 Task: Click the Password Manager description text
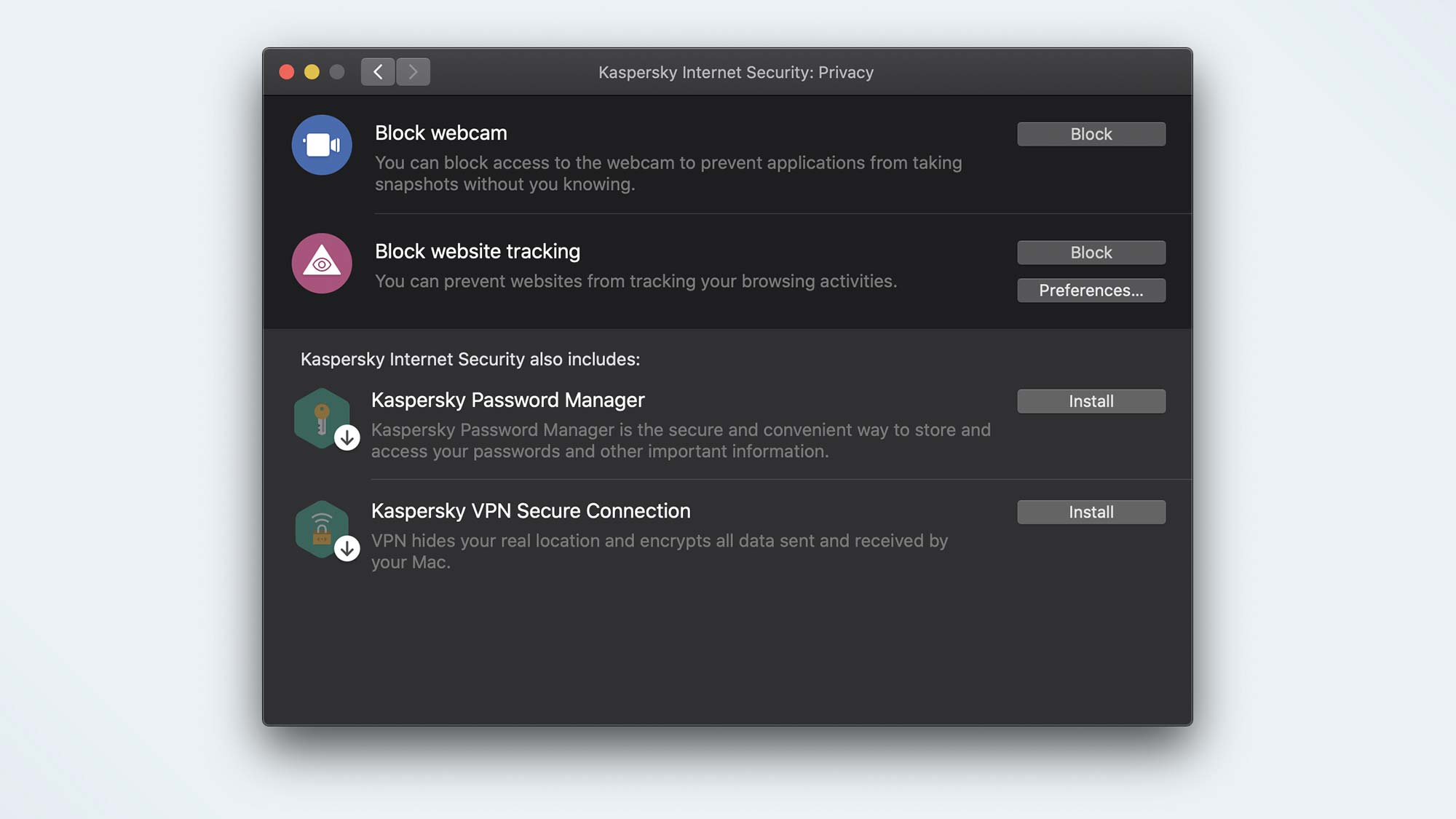681,440
